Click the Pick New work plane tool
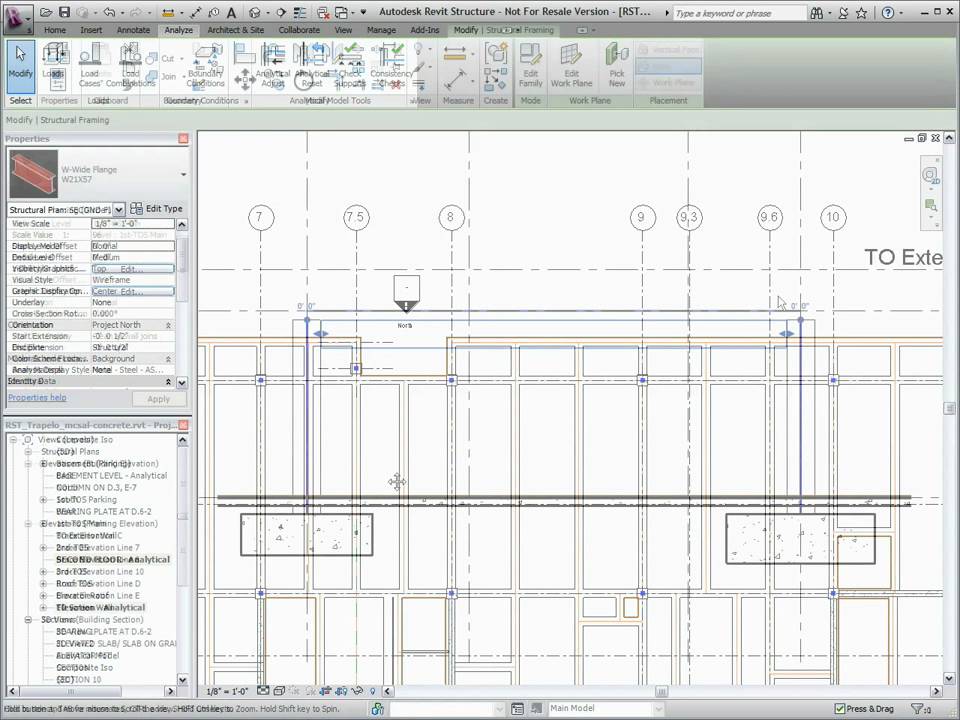This screenshot has height=720, width=960. pyautogui.click(x=617, y=66)
